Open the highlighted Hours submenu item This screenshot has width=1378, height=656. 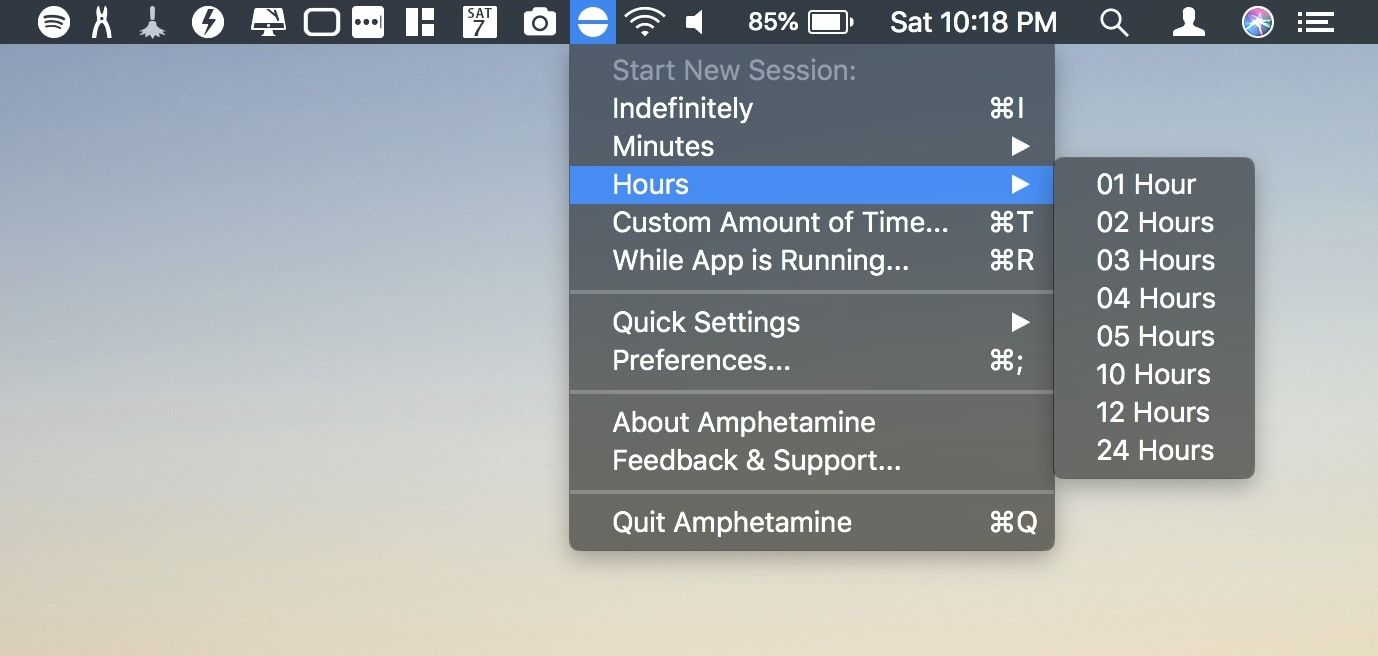[650, 184]
